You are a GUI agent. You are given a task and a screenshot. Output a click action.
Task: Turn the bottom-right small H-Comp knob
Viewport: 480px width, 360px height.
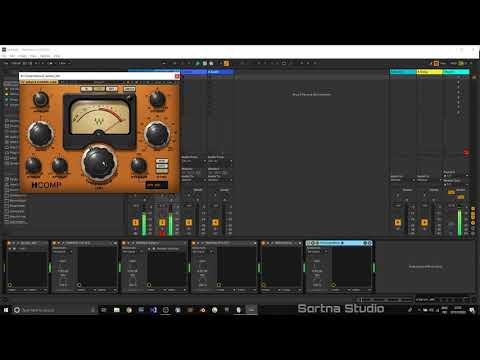tap(139, 165)
